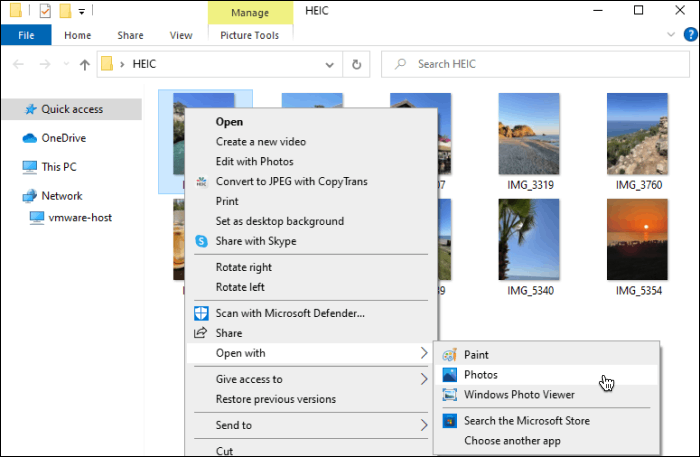Image resolution: width=700 pixels, height=458 pixels.
Task: Click the Microsoft Store icon in submenu
Action: pyautogui.click(x=449, y=421)
